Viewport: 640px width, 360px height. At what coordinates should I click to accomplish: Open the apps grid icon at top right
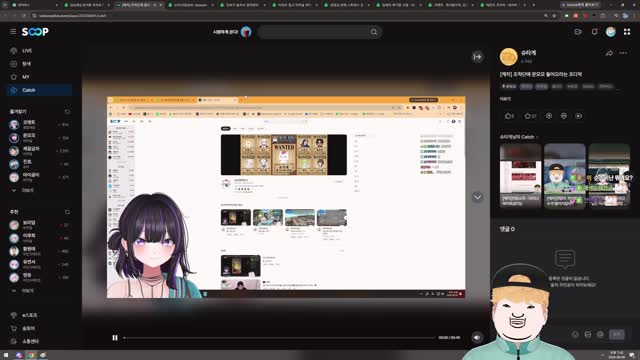[627, 32]
